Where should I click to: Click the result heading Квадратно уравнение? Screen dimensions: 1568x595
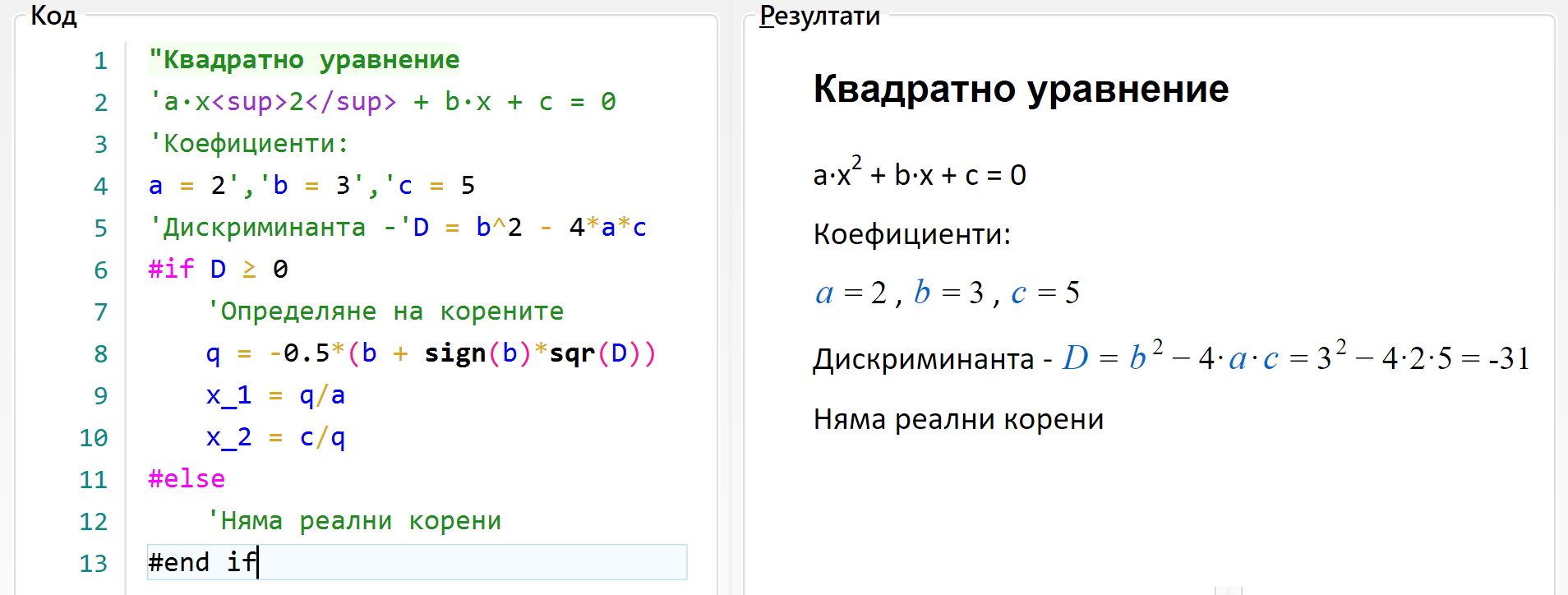[x=1021, y=89]
